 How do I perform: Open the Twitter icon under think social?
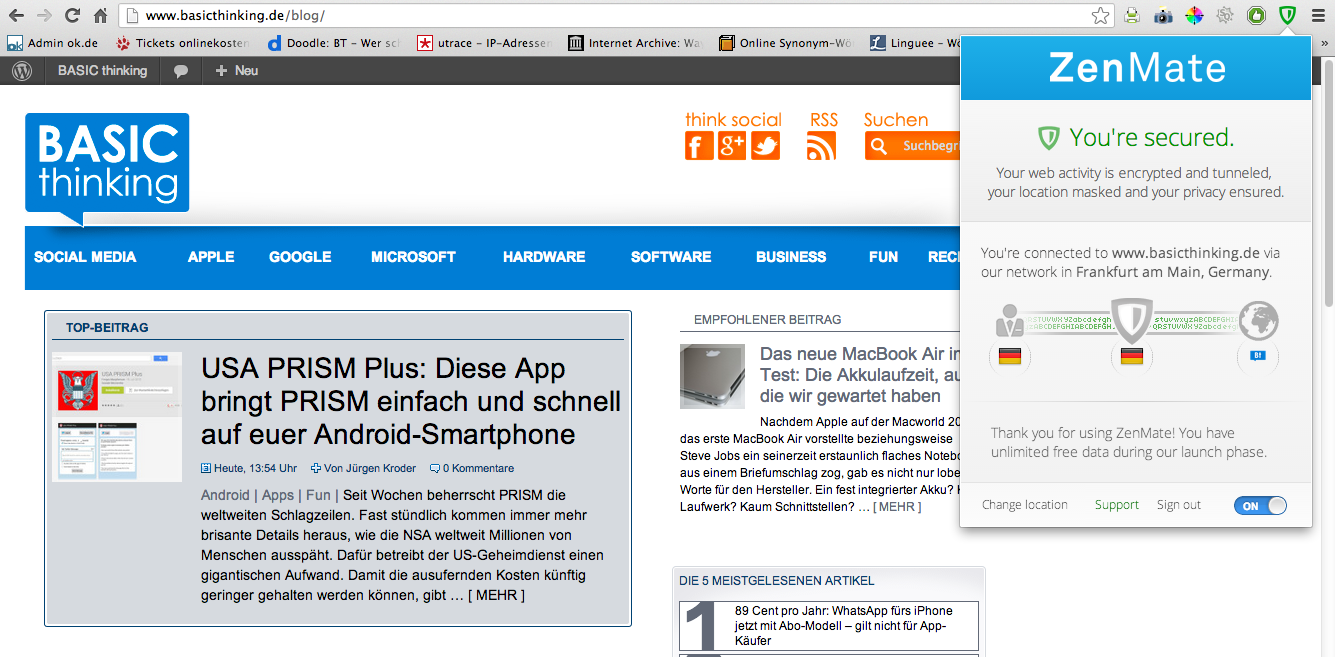pos(765,146)
